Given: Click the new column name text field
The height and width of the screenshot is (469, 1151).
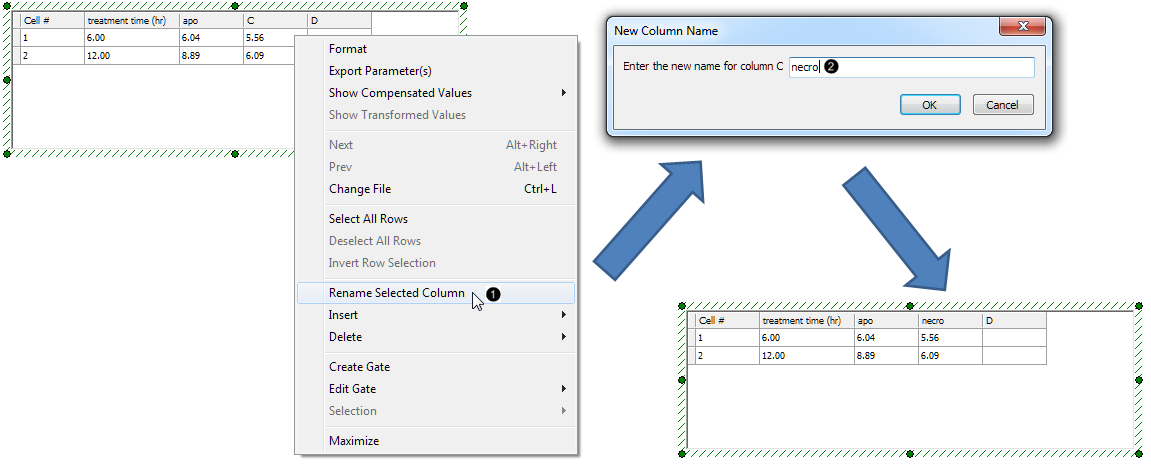Looking at the screenshot, I should (x=910, y=67).
